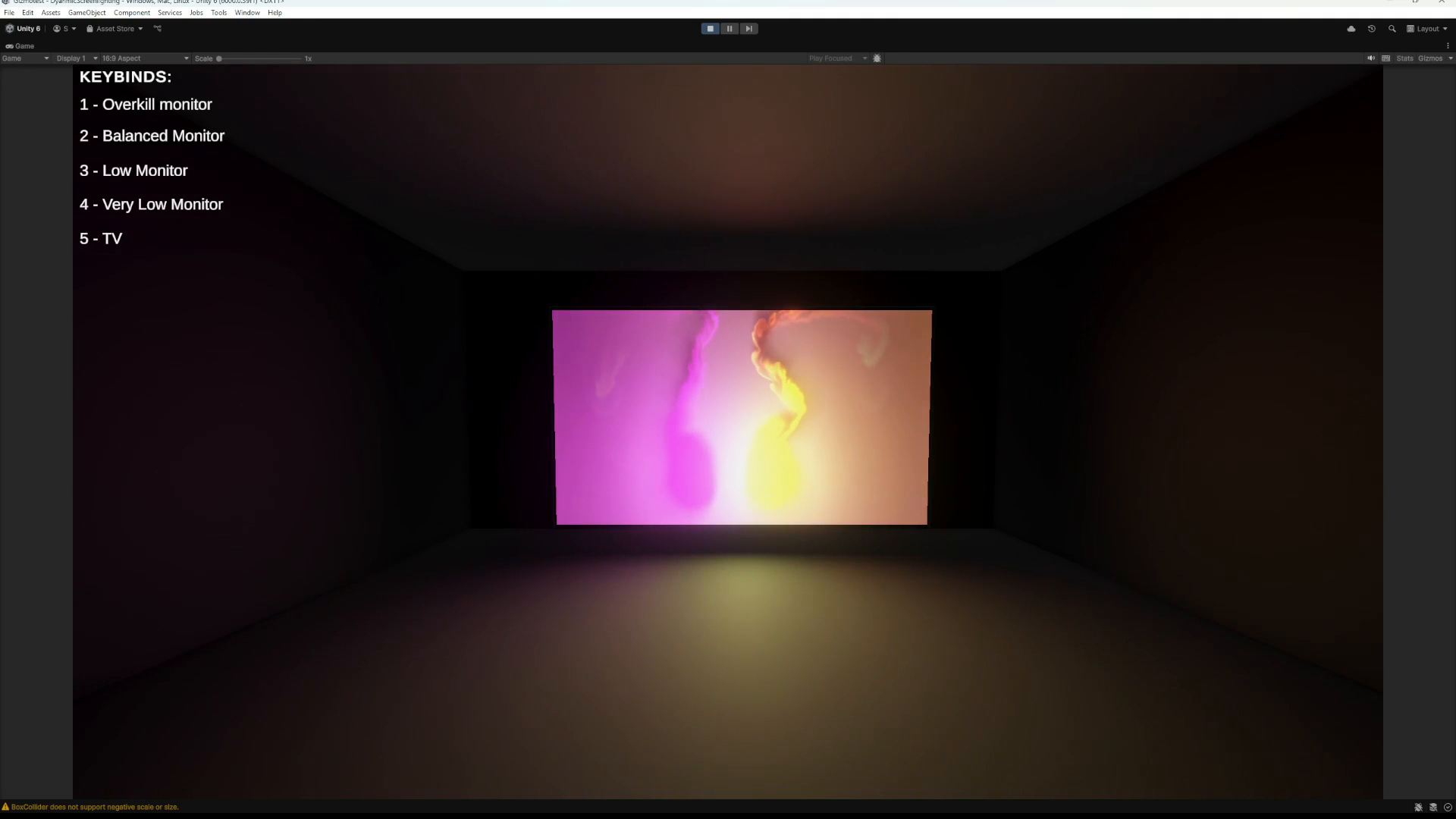Pause the running game
This screenshot has height=819, width=1456.
click(730, 29)
